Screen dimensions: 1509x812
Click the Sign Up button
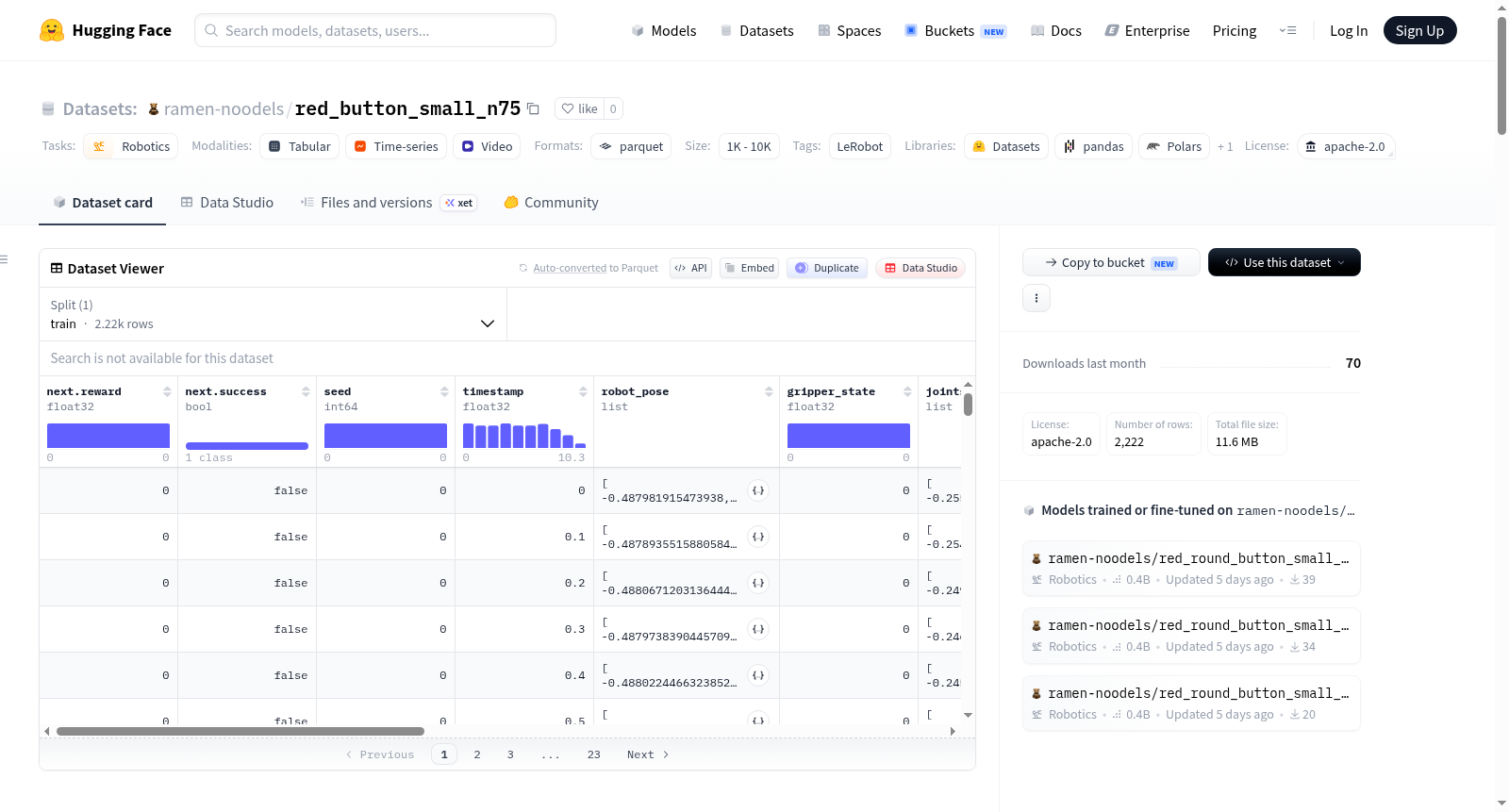pyautogui.click(x=1419, y=31)
